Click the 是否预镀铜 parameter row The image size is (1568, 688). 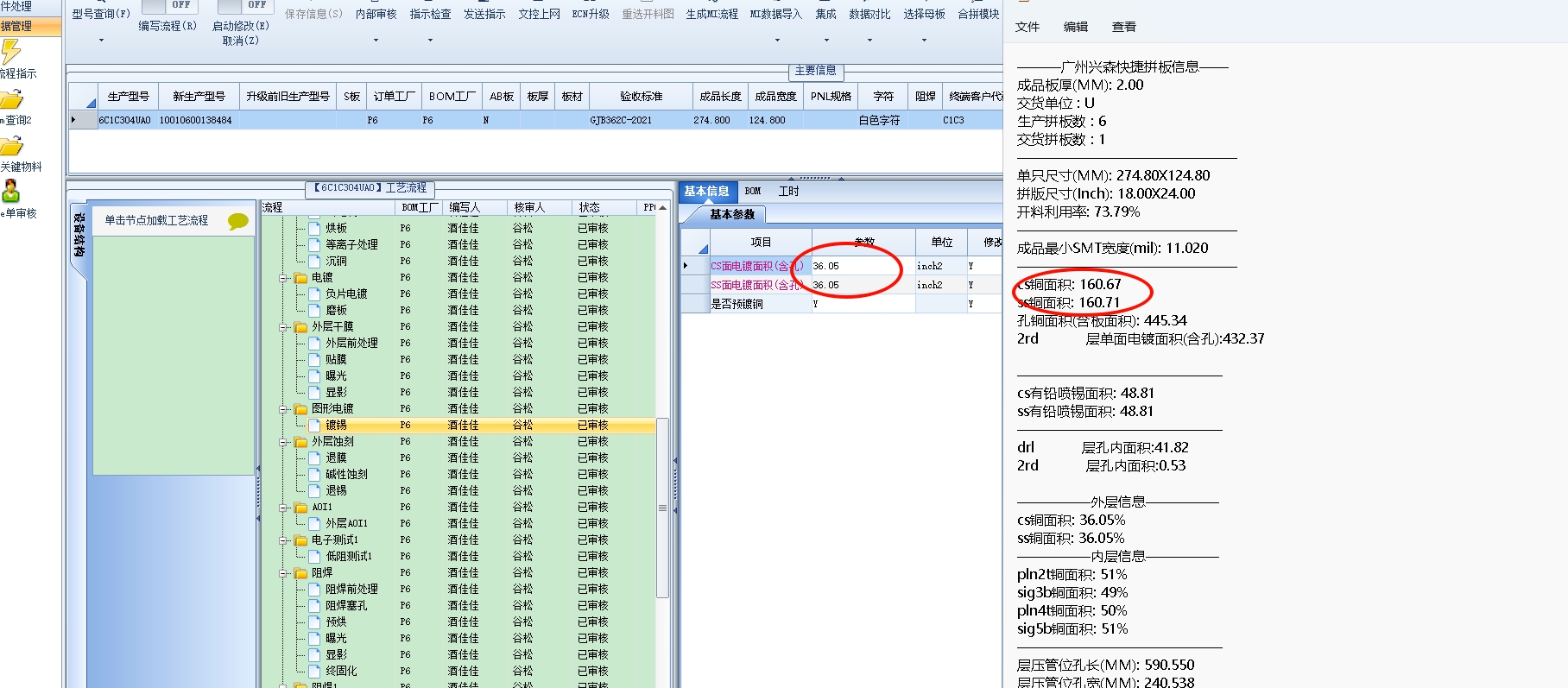click(x=842, y=304)
